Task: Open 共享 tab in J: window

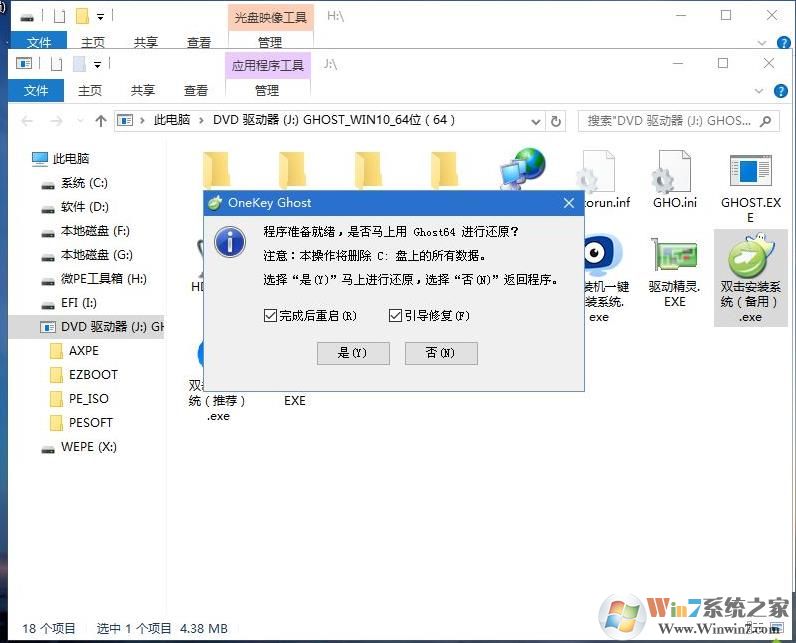Action: click(x=143, y=90)
